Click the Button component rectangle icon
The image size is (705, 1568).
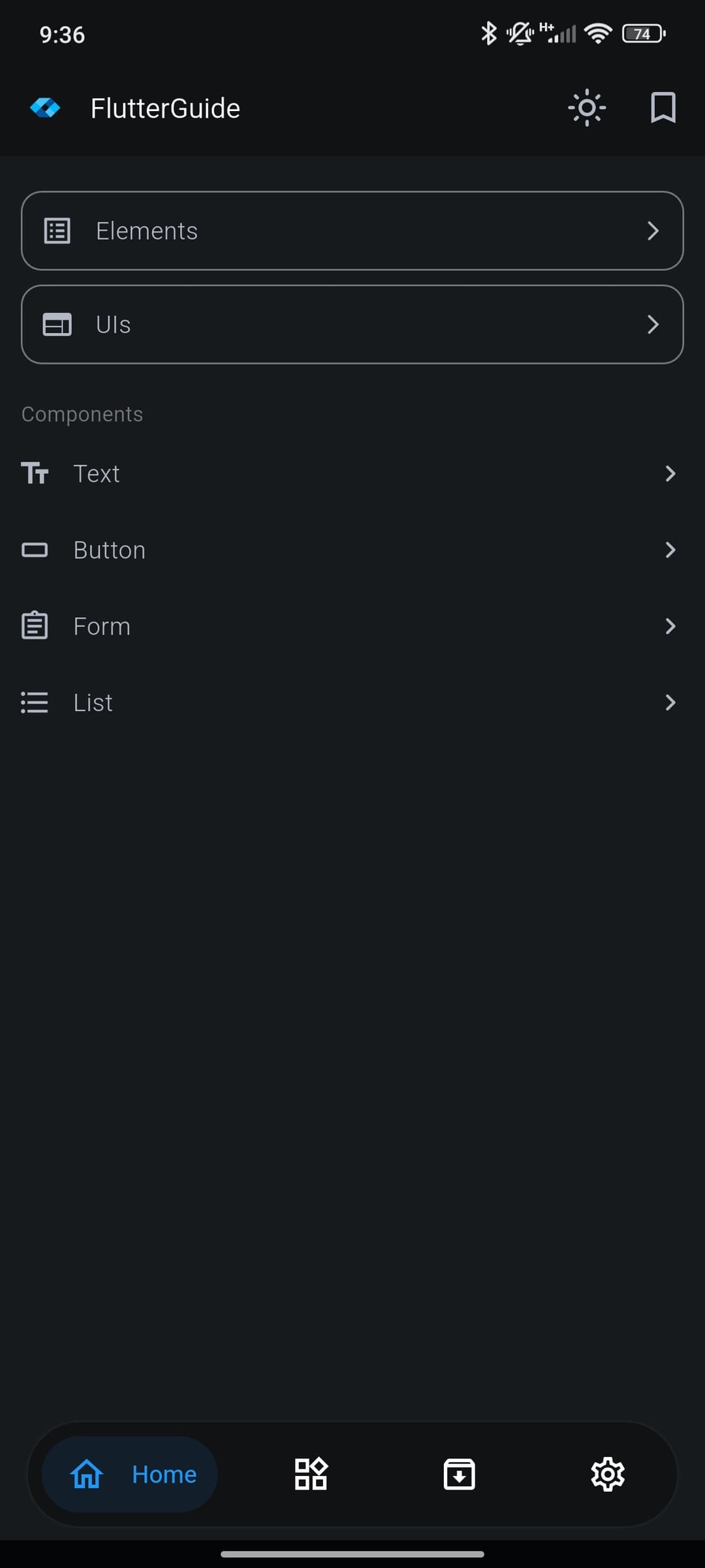[35, 550]
